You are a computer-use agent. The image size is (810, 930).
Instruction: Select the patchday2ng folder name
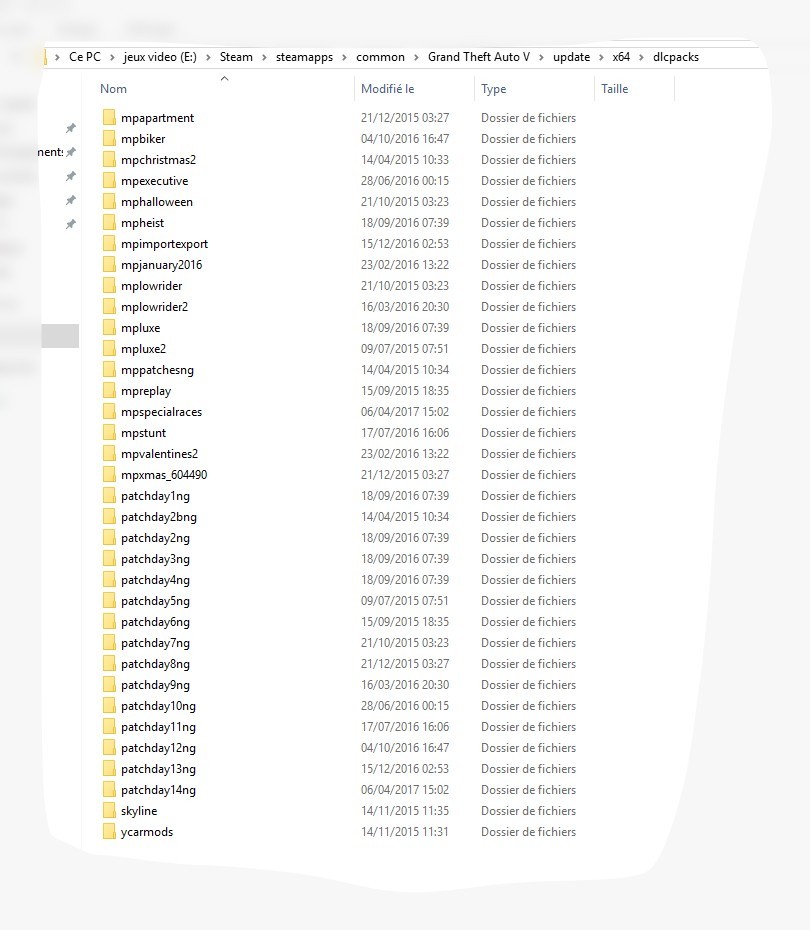pos(155,537)
